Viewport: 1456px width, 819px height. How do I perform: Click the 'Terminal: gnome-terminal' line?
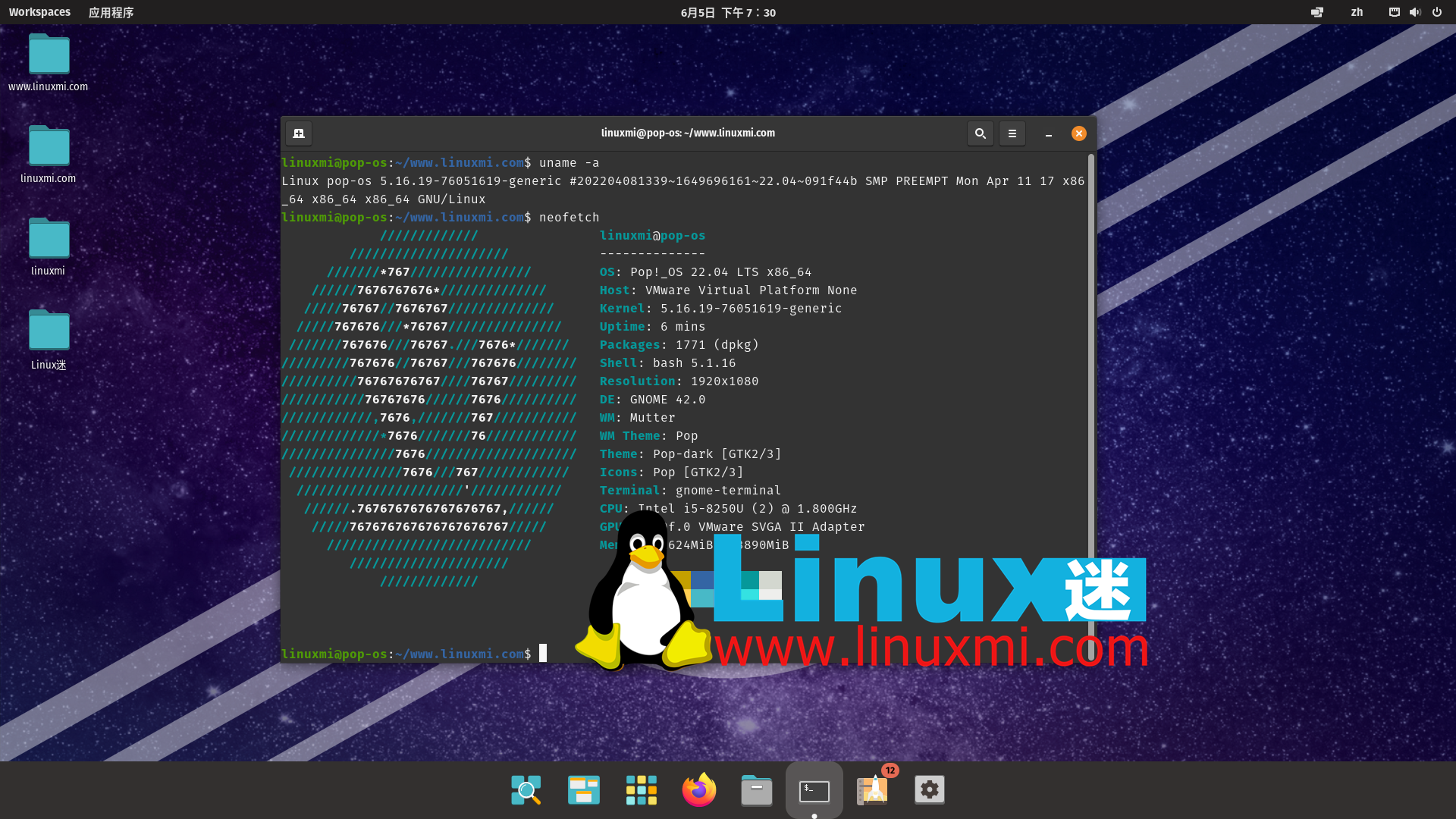690,491
